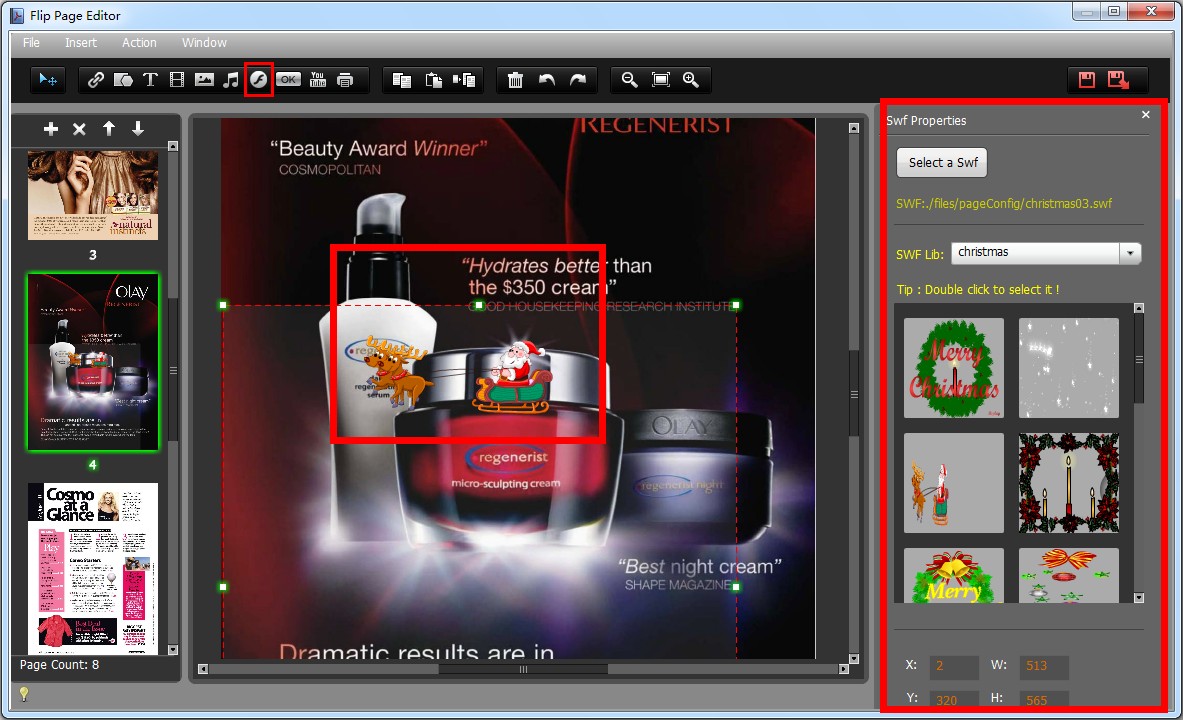Pick the Text tool (T icon)
1183x720 pixels.
coord(150,79)
